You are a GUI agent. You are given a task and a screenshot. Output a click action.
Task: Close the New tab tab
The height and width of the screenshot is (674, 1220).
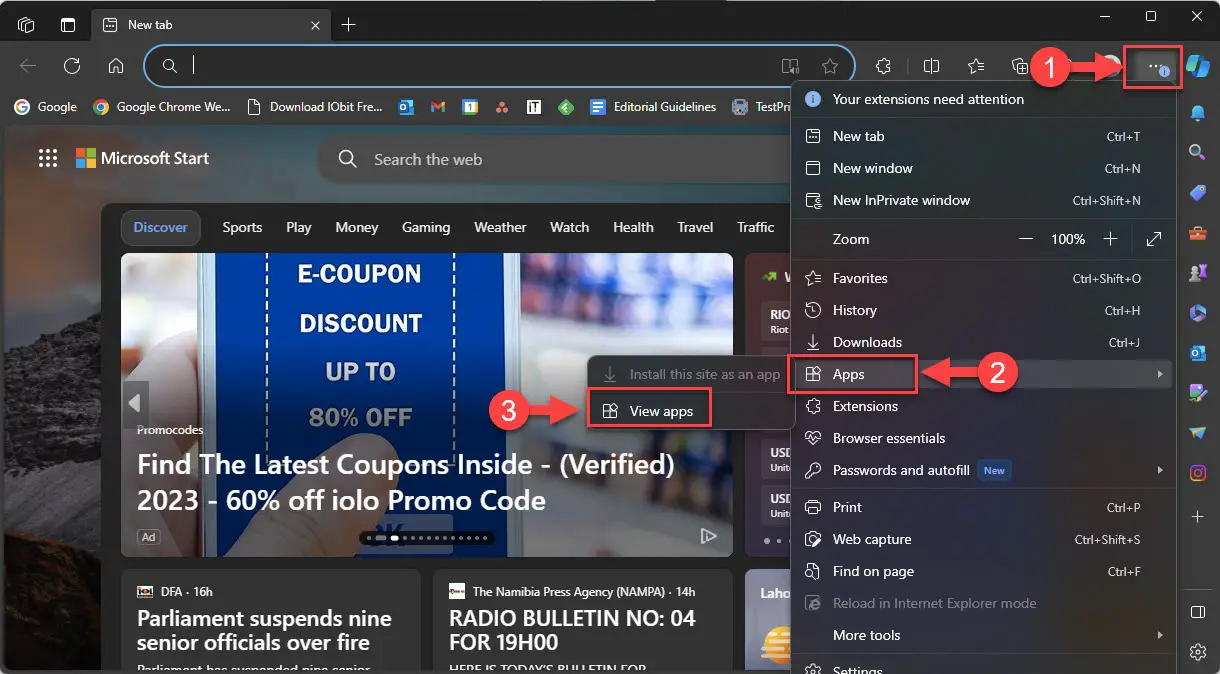pos(314,24)
